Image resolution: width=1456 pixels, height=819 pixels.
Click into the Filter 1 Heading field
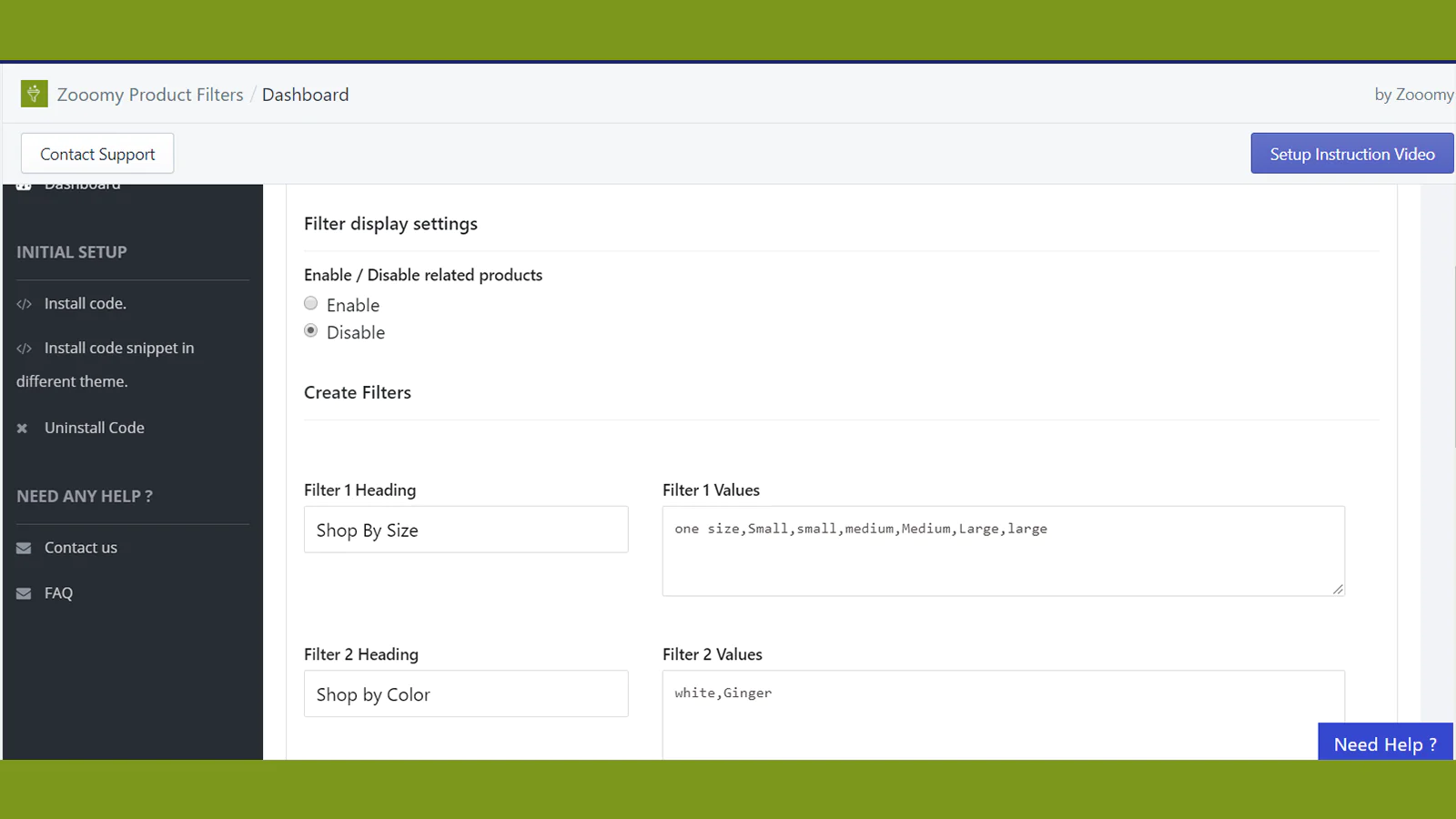pyautogui.click(x=466, y=530)
